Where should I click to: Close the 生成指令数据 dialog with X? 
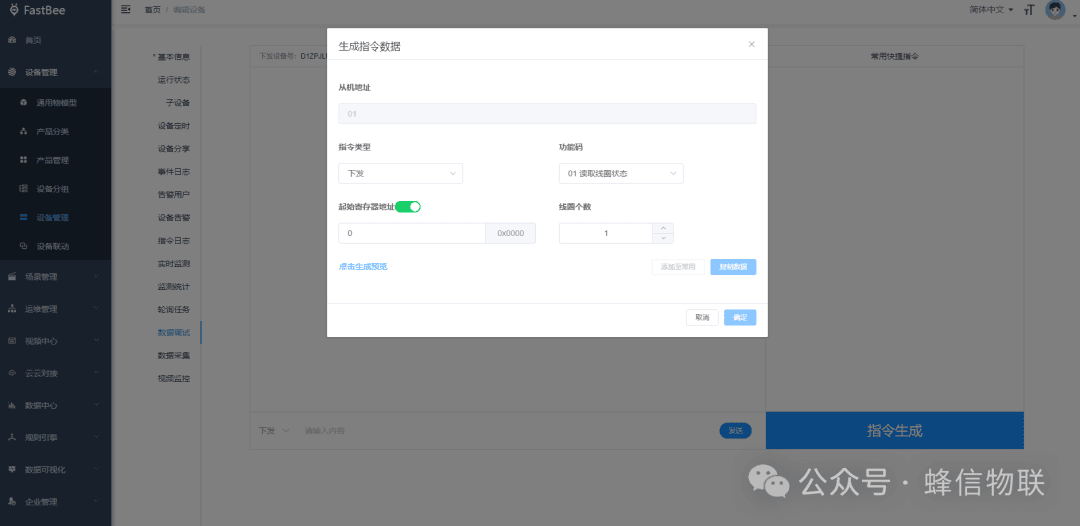coord(751,45)
